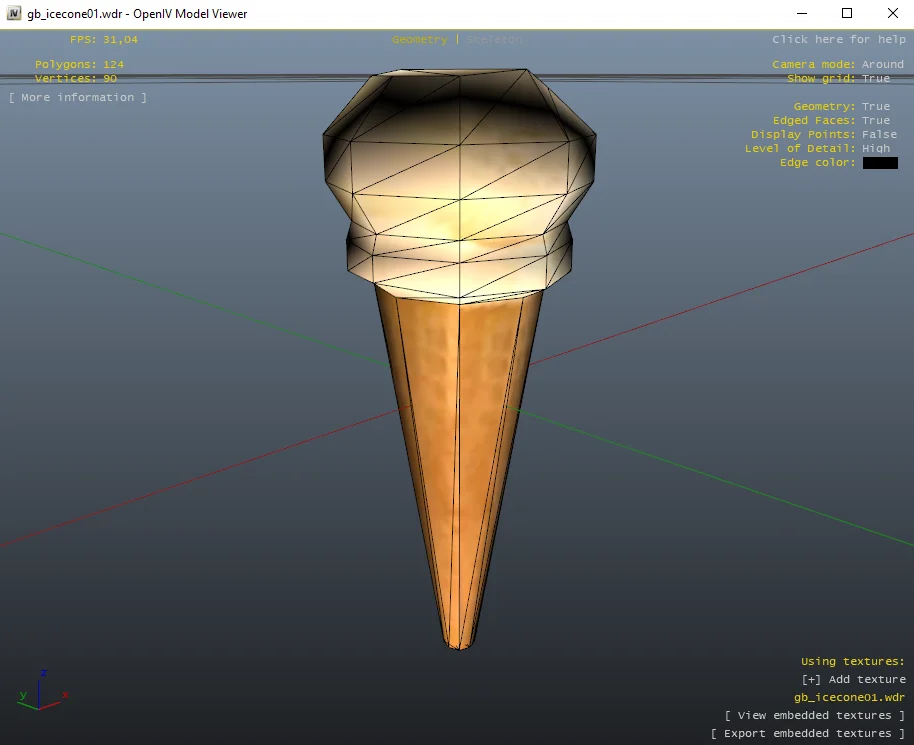The height and width of the screenshot is (745, 914).
Task: Click [+] Add texture
Action: [x=853, y=680]
